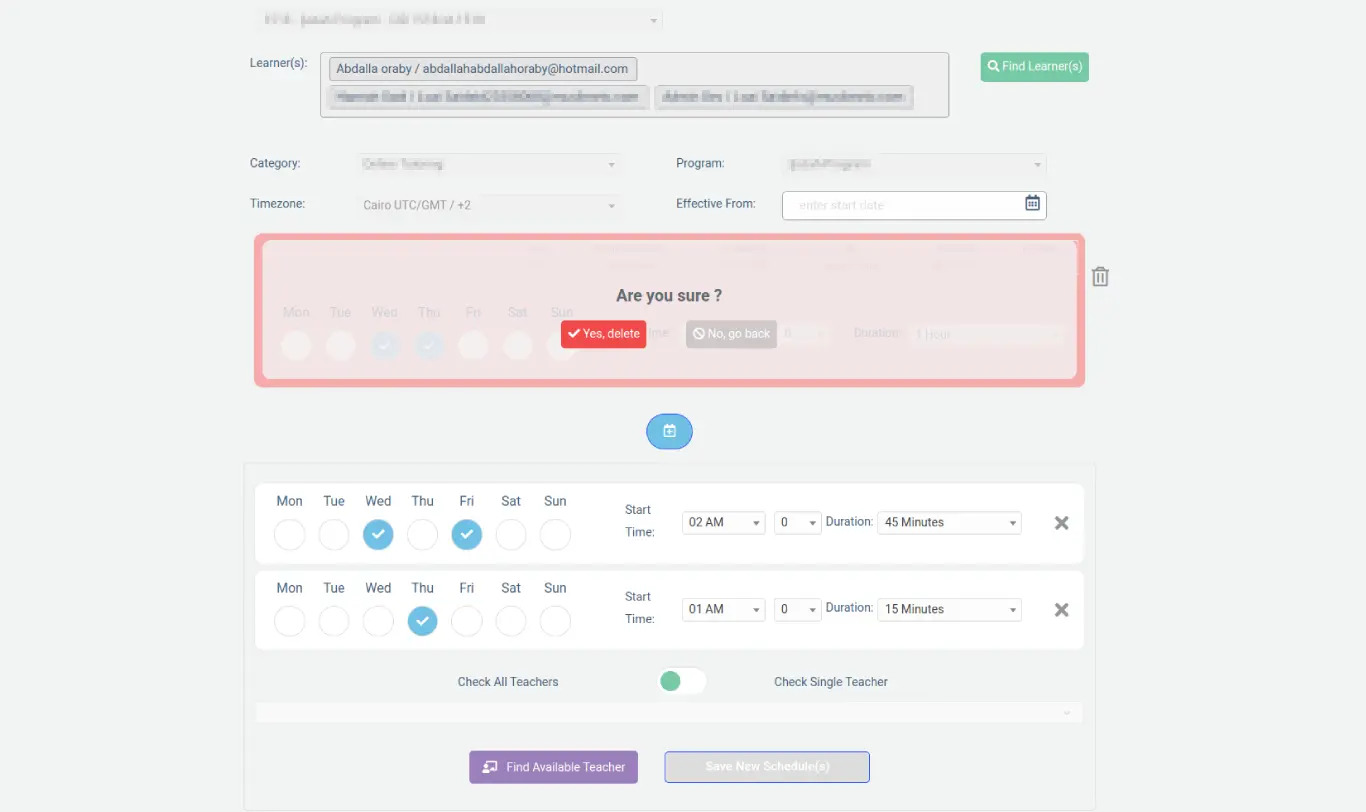The height and width of the screenshot is (812, 1366).
Task: Flip the All Teachers/Single Teacher switch
Action: click(x=681, y=681)
